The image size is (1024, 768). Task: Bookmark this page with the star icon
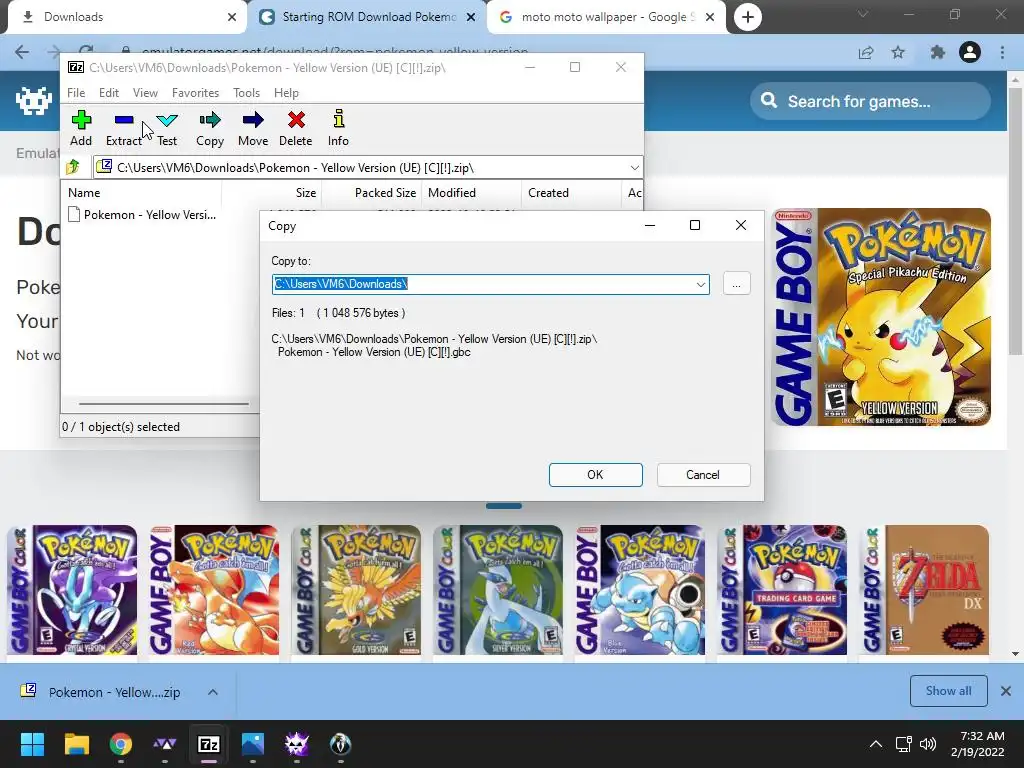click(899, 52)
